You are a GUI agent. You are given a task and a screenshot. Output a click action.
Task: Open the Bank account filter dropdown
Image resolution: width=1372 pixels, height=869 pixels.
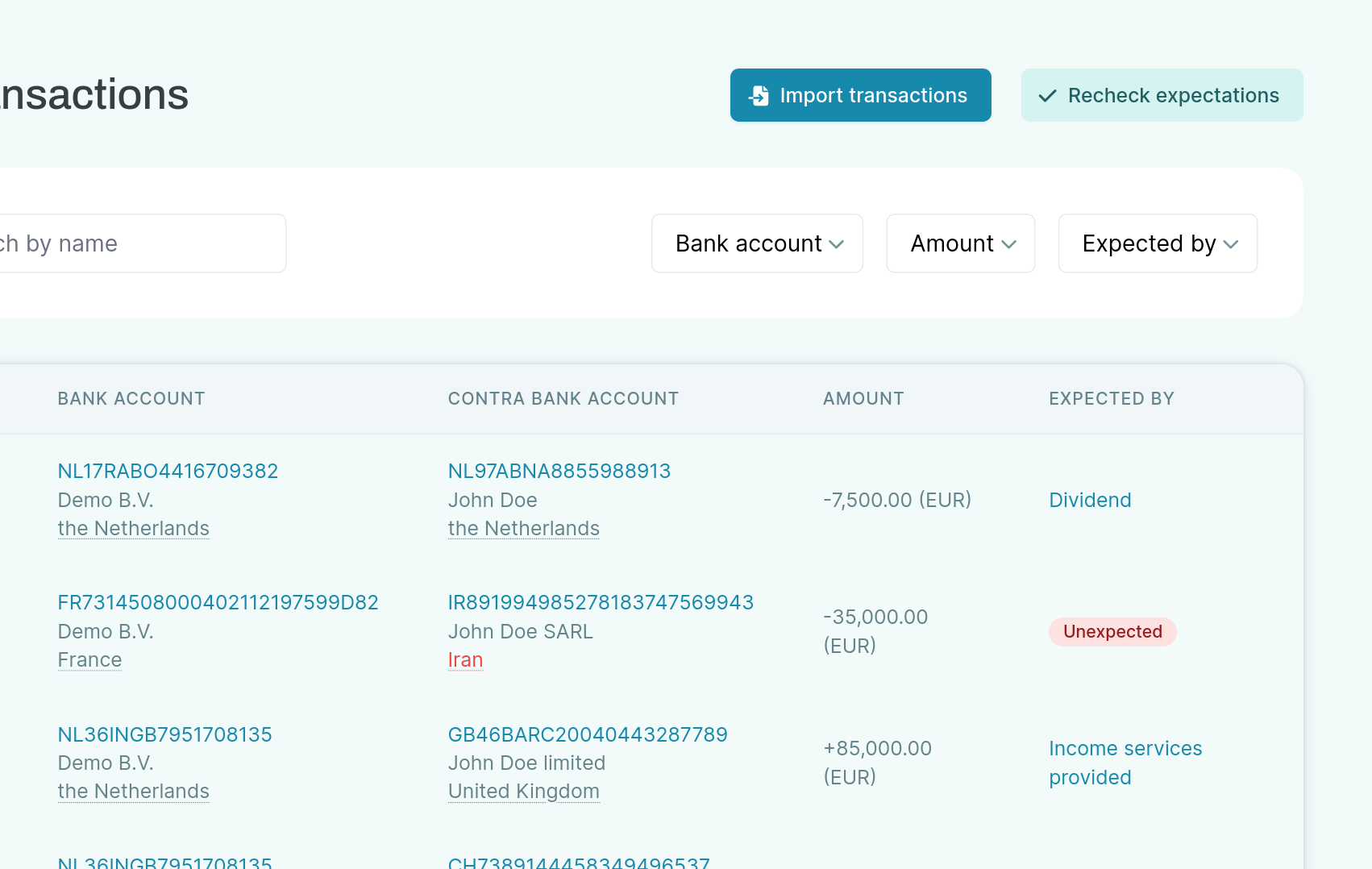(x=756, y=243)
